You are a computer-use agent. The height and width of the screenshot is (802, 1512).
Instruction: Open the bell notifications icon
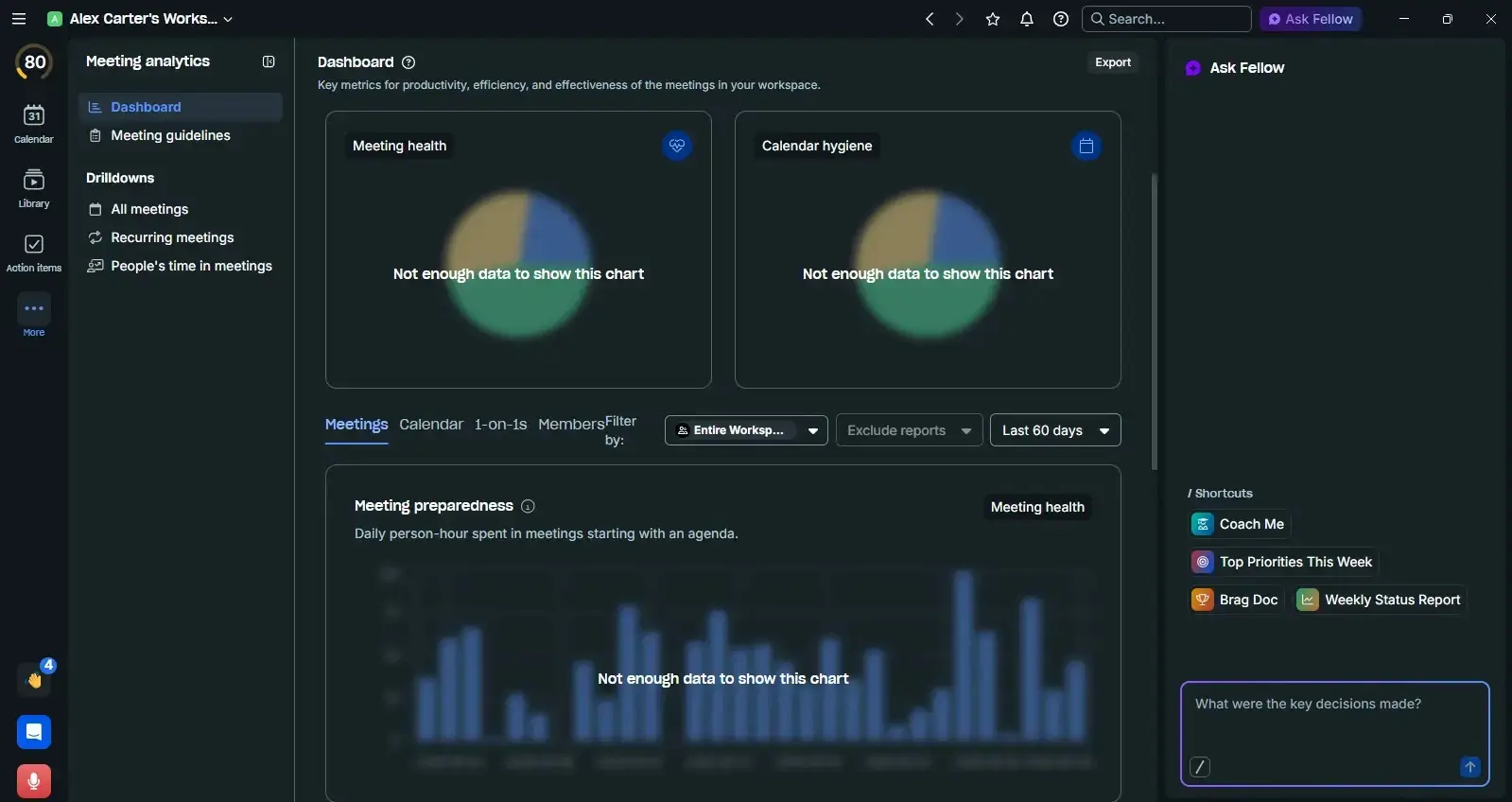coord(1027,19)
